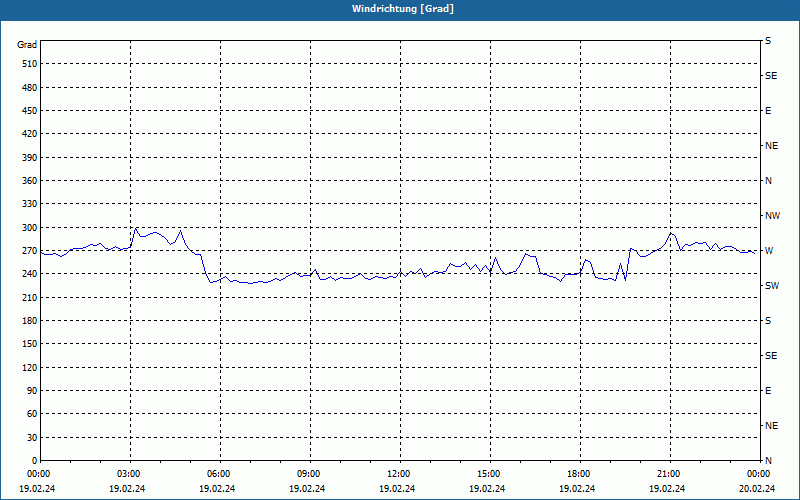
Task: Click the 09:00 time axis label
Action: click(x=308, y=473)
